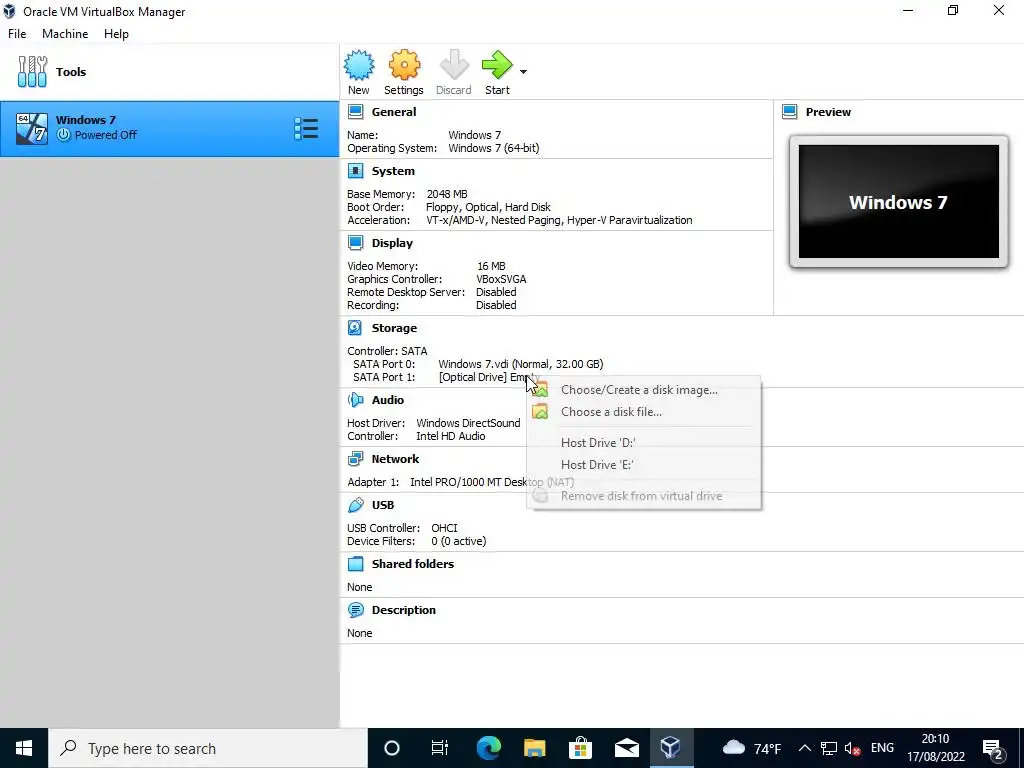Screen dimensions: 1024x768
Task: Click the Windows 7.vdi disk entry
Action: (x=520, y=364)
